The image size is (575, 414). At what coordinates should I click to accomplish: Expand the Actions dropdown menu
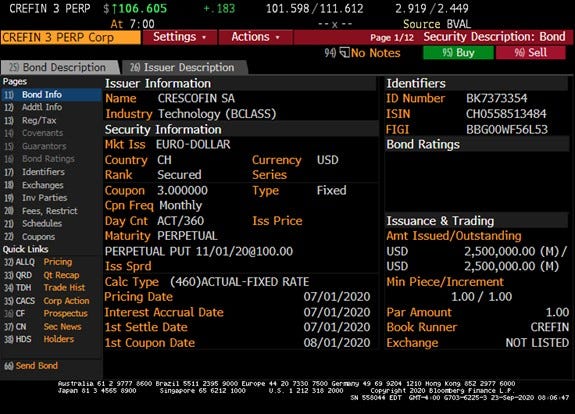[256, 37]
